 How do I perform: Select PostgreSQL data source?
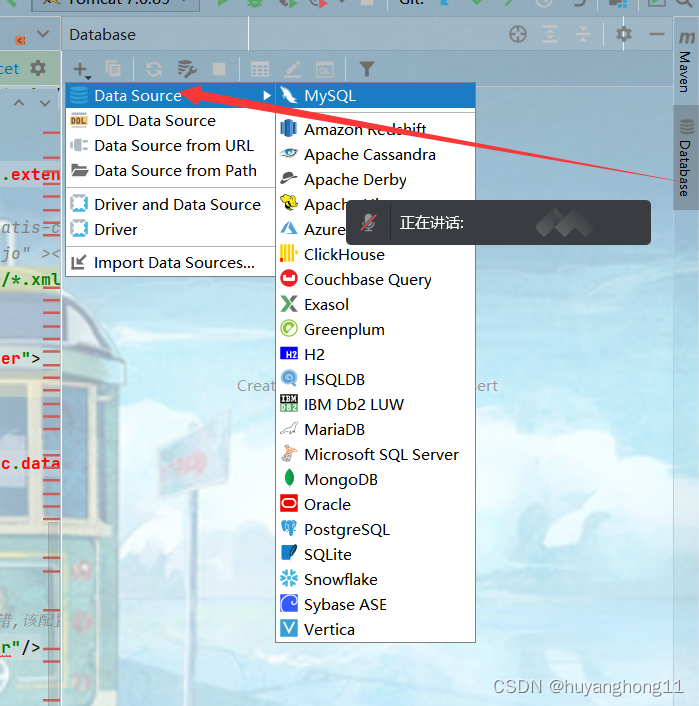[x=376, y=530]
